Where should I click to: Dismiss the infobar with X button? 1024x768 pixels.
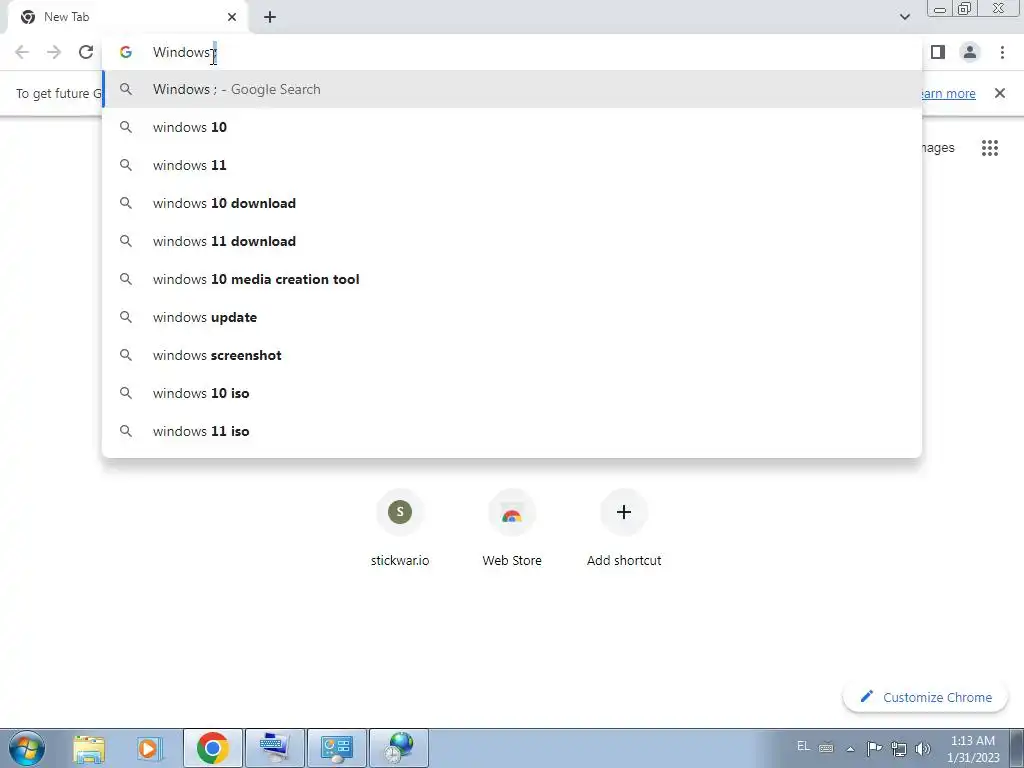[999, 93]
